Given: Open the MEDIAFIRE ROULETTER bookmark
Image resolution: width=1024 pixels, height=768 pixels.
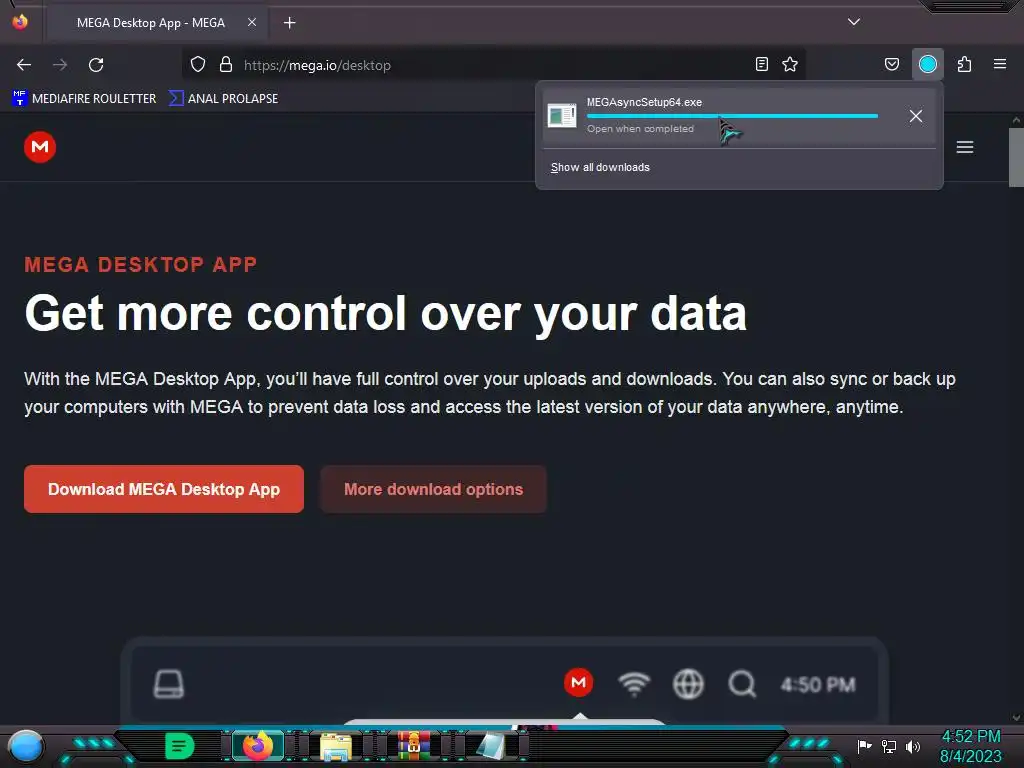Looking at the screenshot, I should (84, 99).
